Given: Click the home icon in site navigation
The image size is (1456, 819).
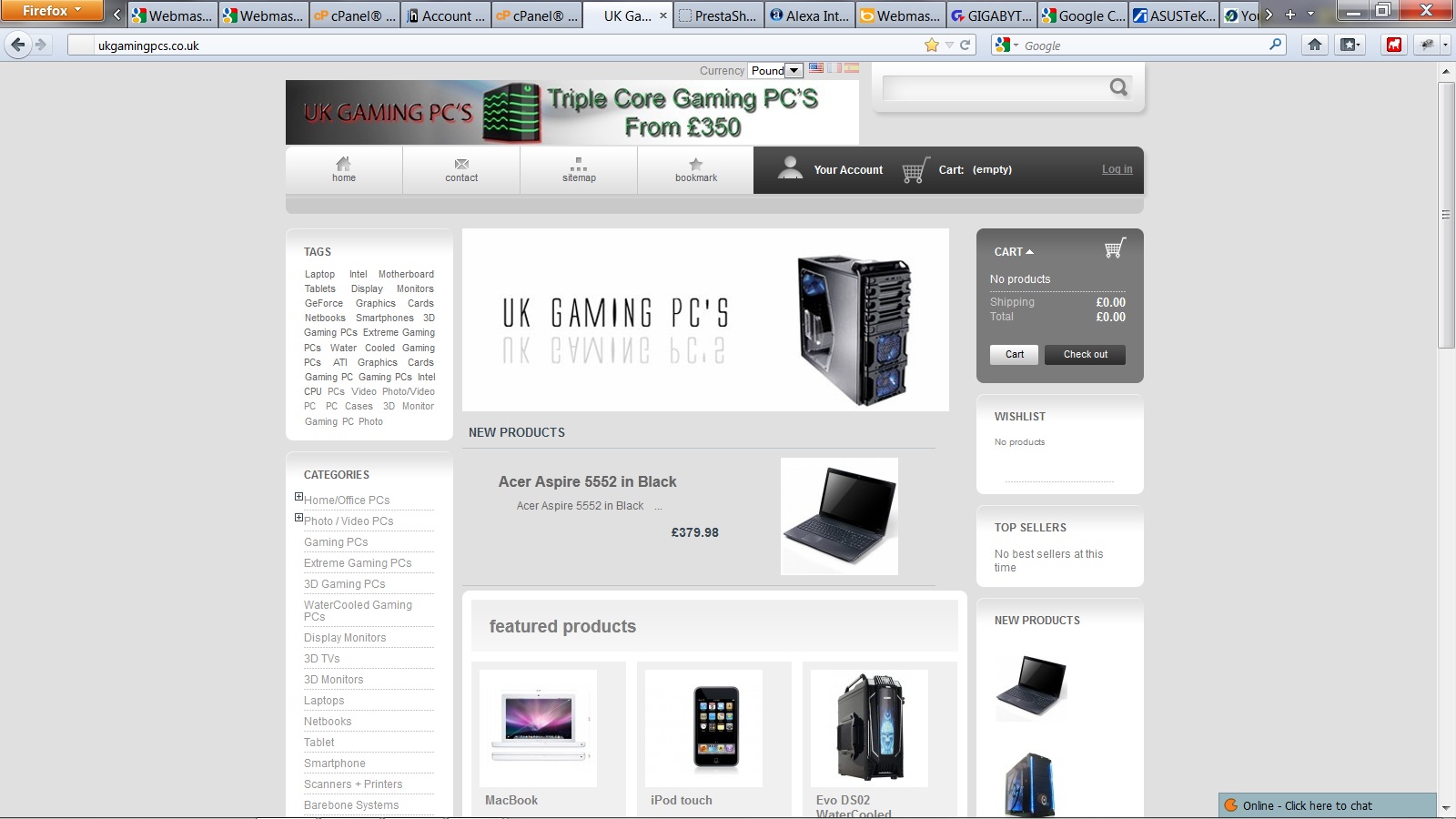Looking at the screenshot, I should [343, 164].
